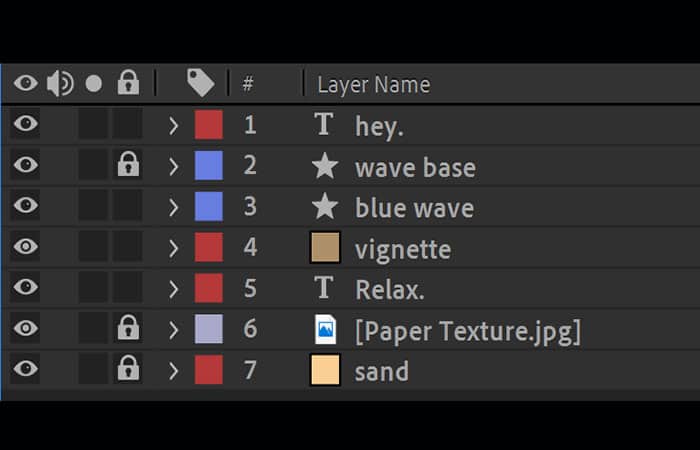Click blue label color of blue wave layer

tap(209, 206)
